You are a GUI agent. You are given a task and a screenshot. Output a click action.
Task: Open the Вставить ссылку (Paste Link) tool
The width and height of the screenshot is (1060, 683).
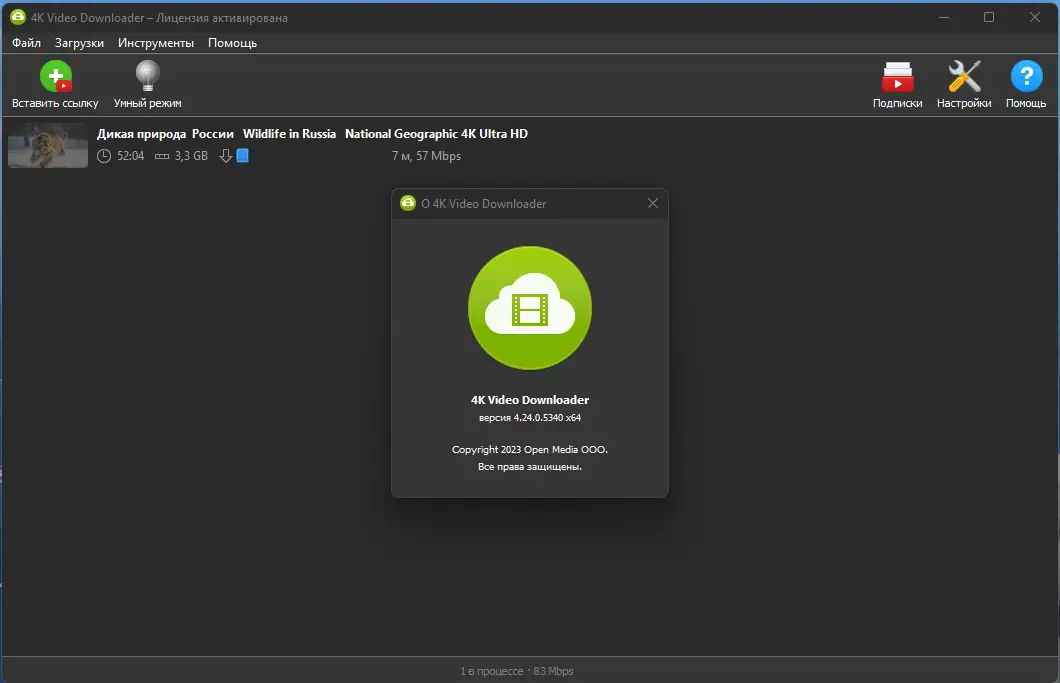55,84
